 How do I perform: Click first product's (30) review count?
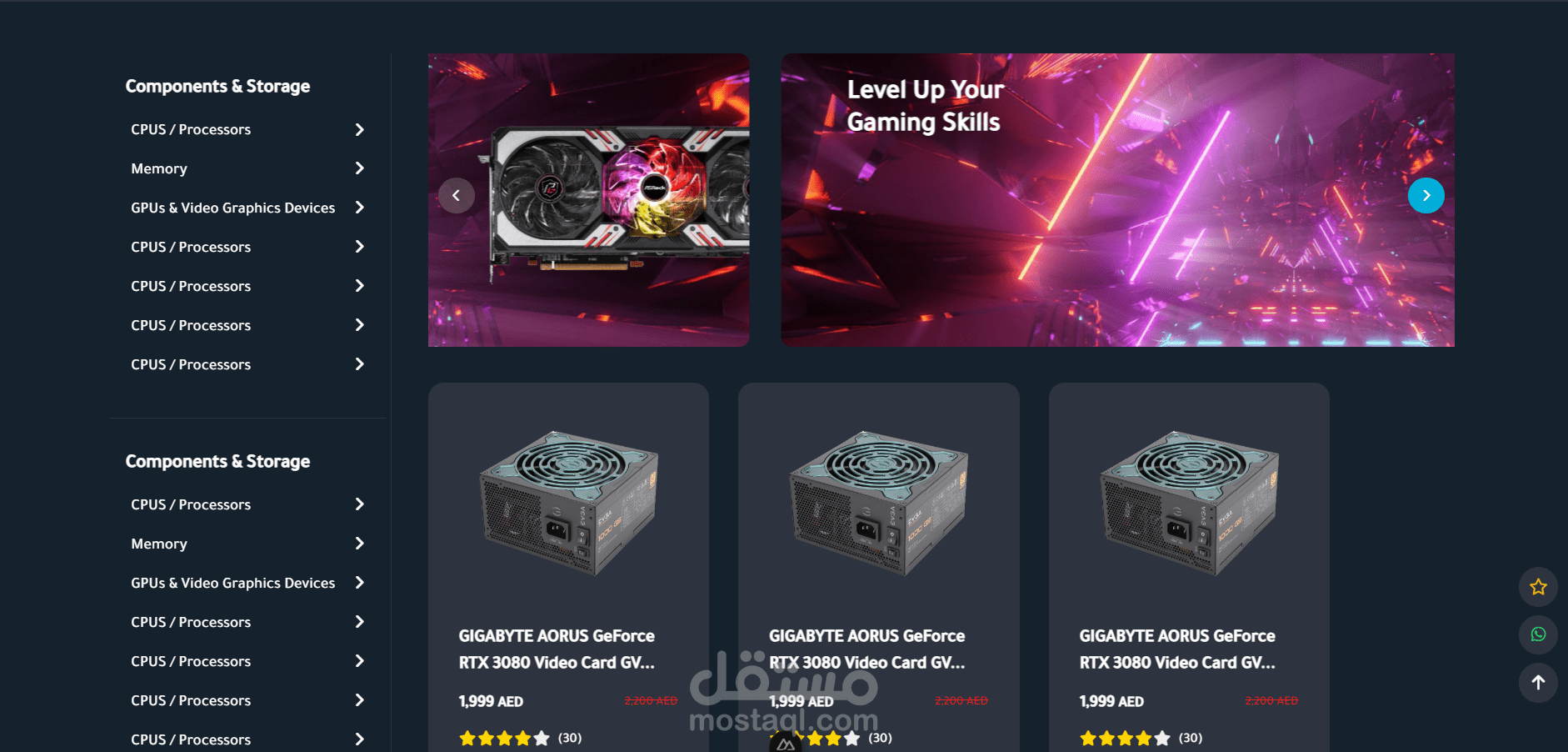(x=570, y=738)
